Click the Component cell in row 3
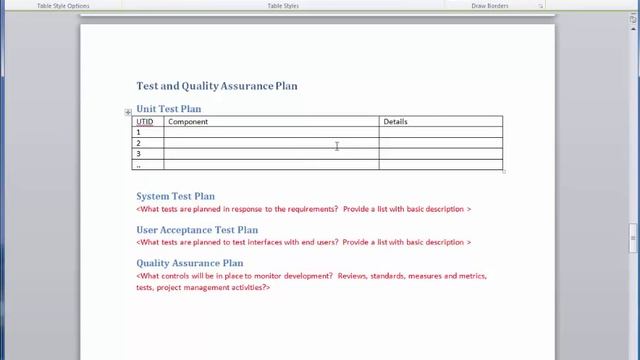640x360 pixels. click(x=271, y=154)
